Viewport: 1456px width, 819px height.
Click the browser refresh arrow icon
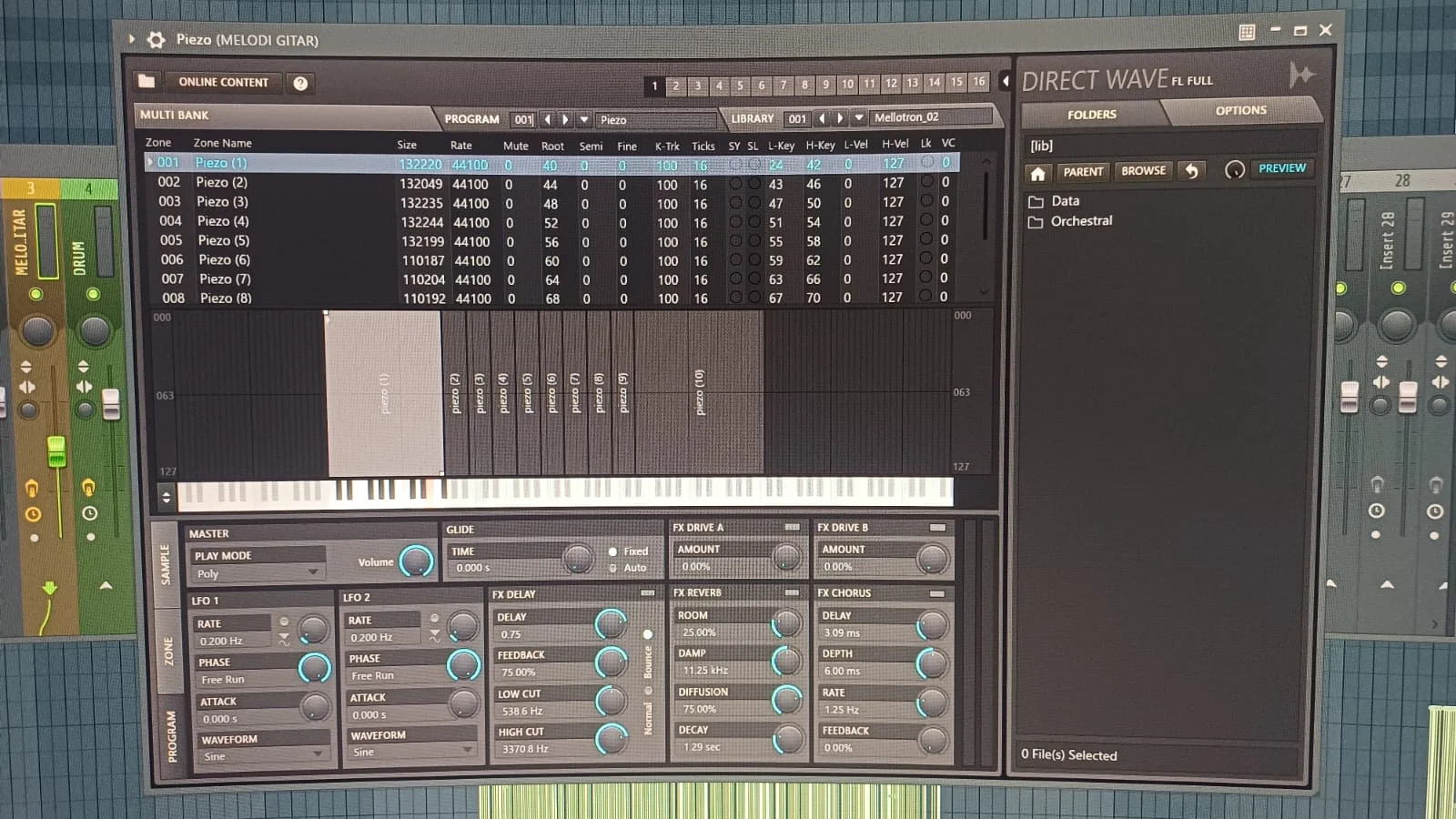coord(1191,170)
